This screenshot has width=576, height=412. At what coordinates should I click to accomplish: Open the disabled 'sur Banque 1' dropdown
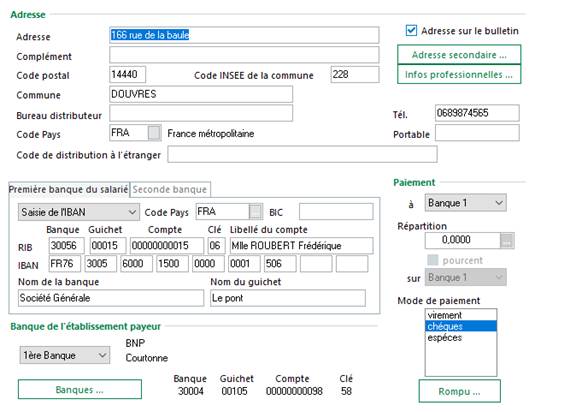(x=465, y=277)
